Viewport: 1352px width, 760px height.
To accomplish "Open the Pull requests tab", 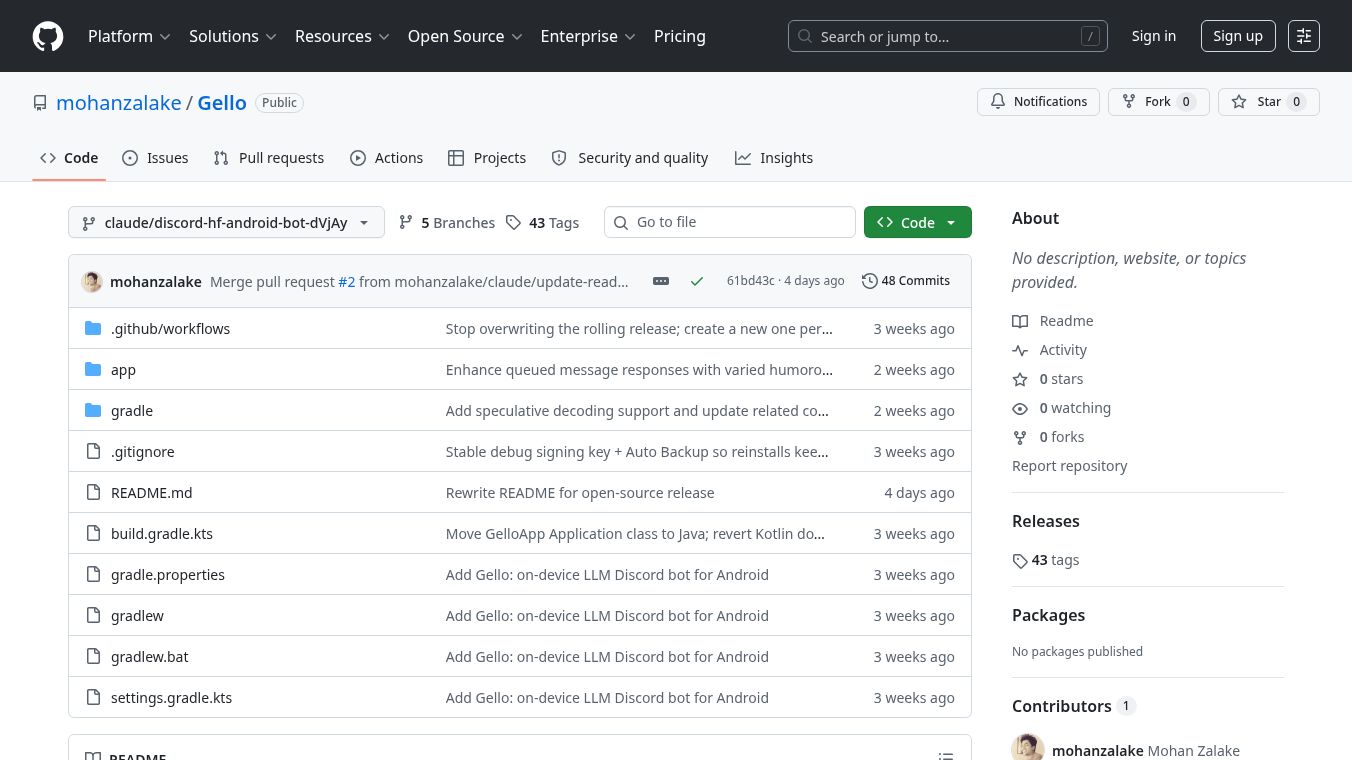I will 269,158.
